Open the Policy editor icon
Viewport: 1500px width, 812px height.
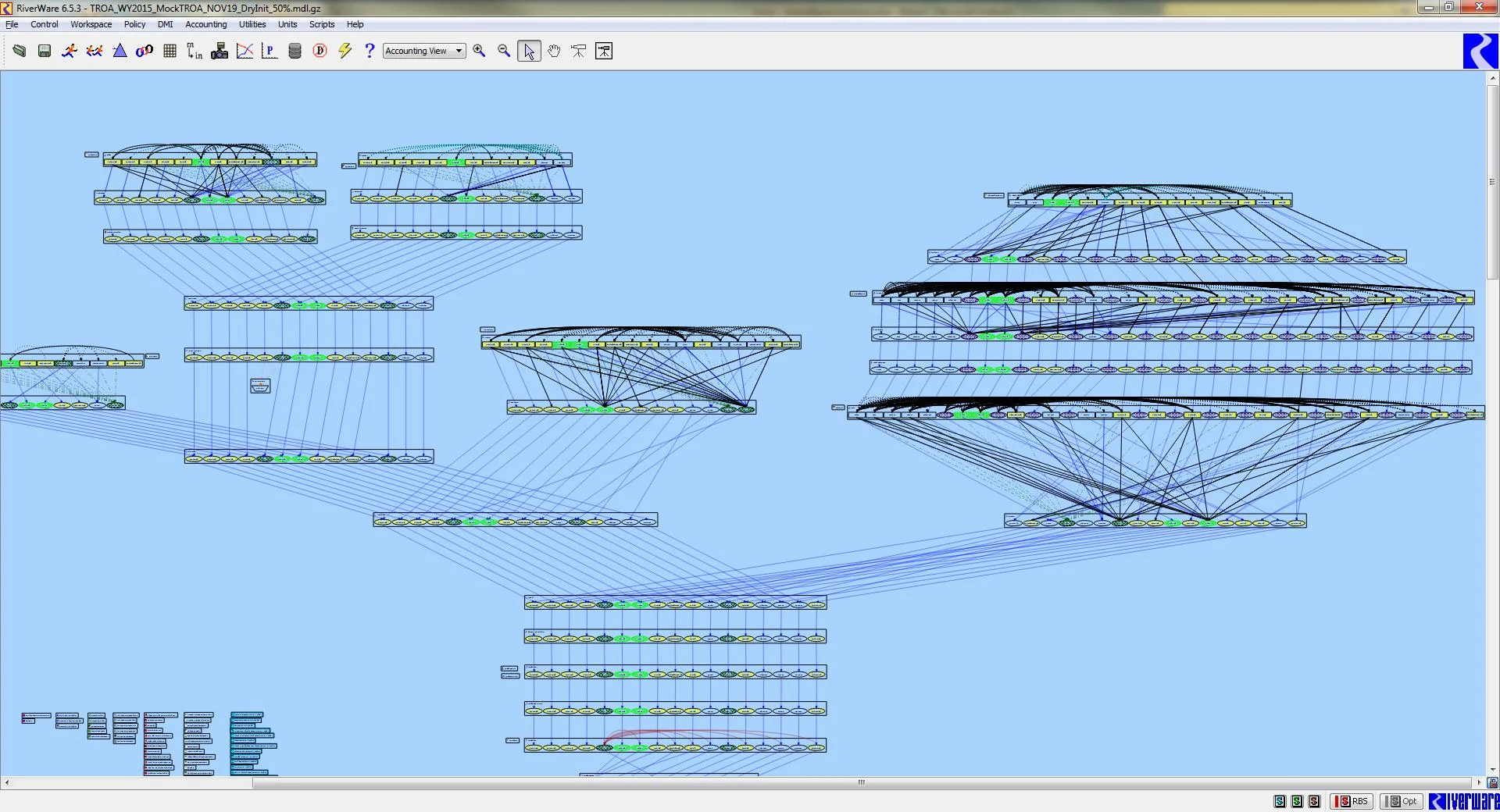click(x=270, y=51)
